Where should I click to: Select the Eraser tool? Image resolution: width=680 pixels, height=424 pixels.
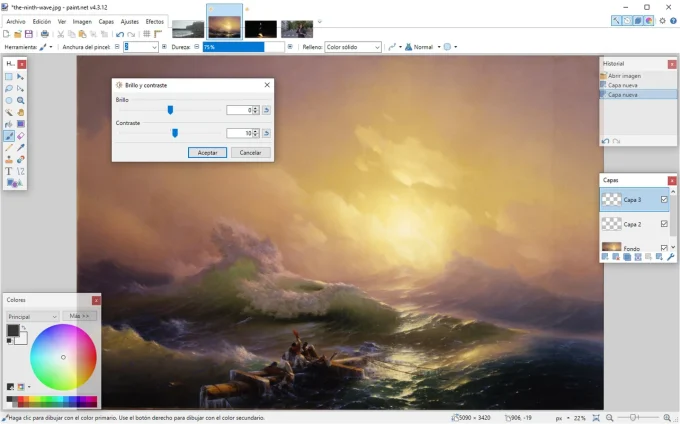coord(21,136)
